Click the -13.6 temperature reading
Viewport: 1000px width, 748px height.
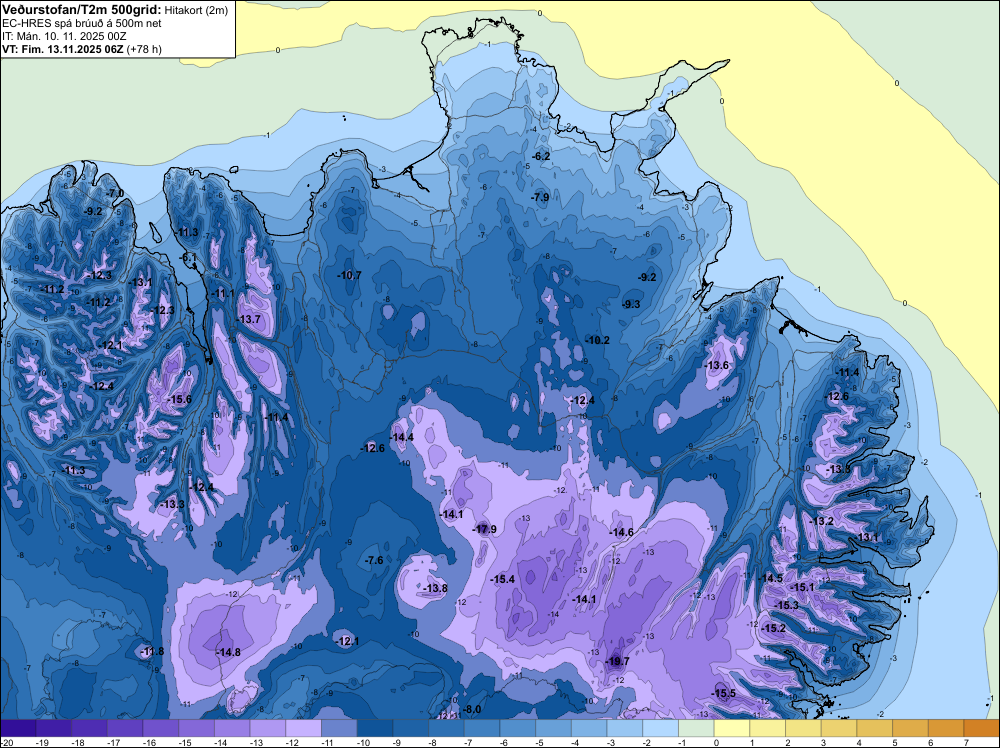pyautogui.click(x=717, y=365)
